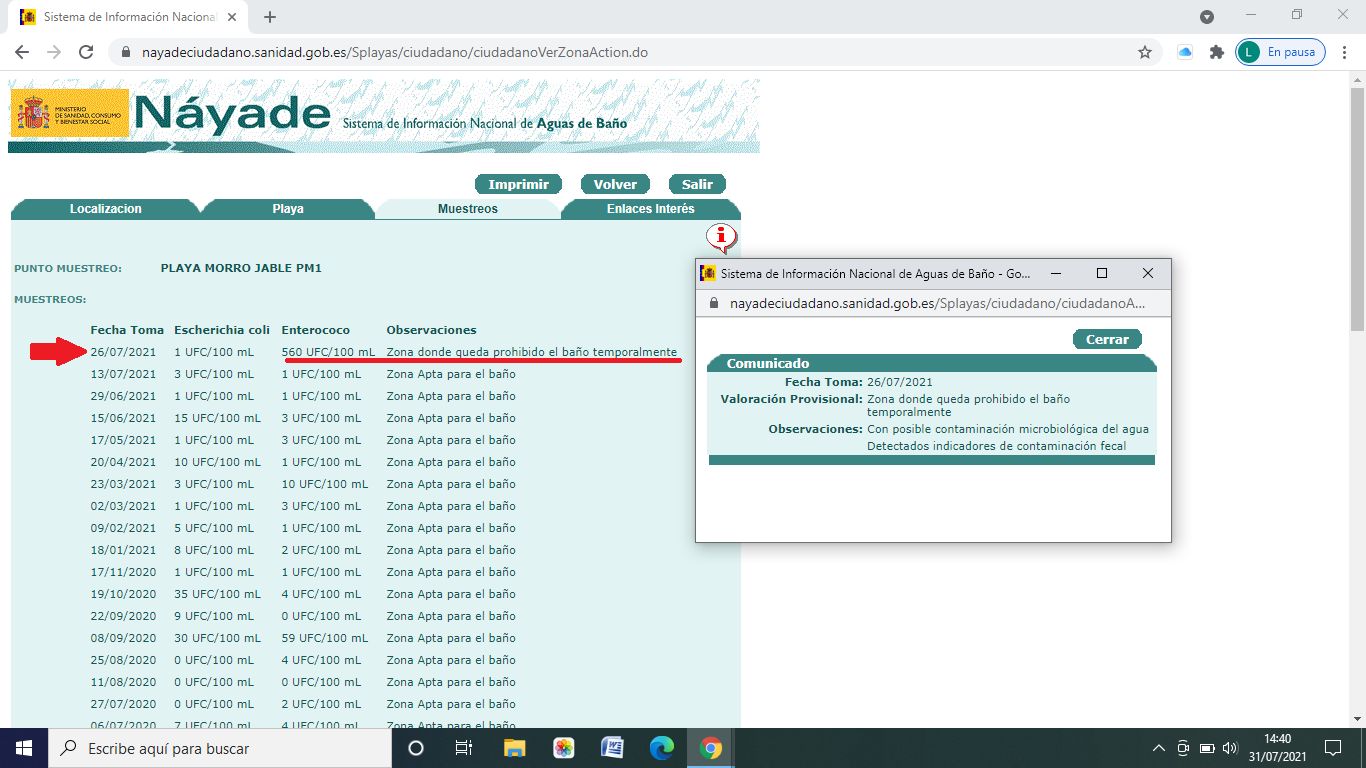
Task: Click the Náyade logo banner
Action: (384, 116)
